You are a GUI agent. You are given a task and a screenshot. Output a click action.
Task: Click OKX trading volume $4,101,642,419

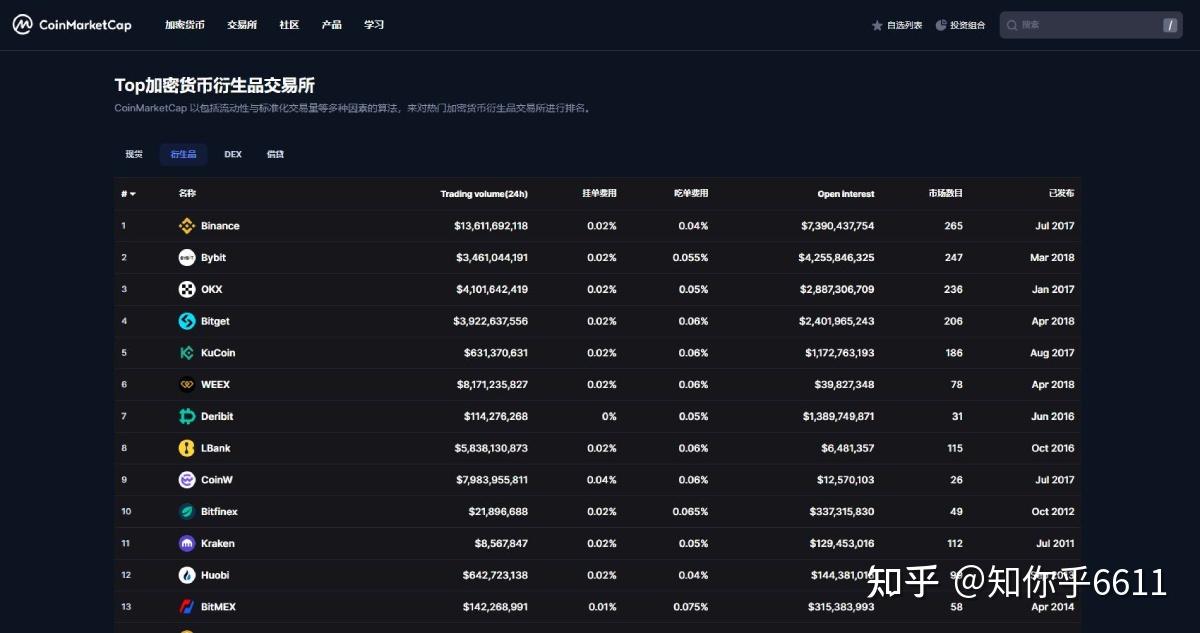pyautogui.click(x=492, y=289)
